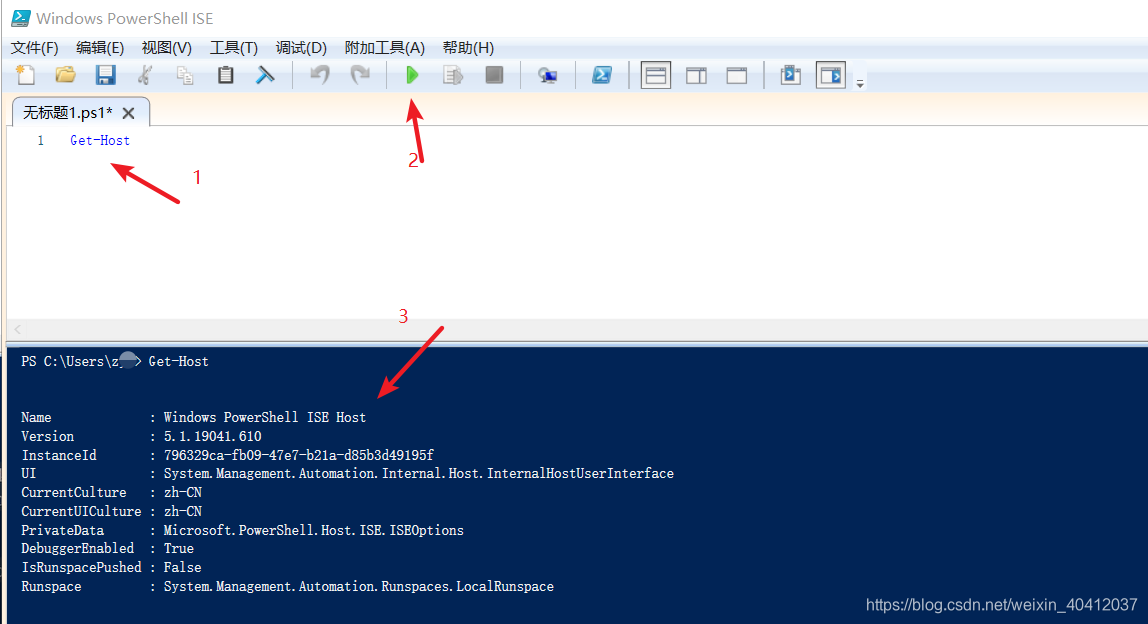Cut selection using the scissors icon
This screenshot has width=1148, height=624.
[x=145, y=75]
